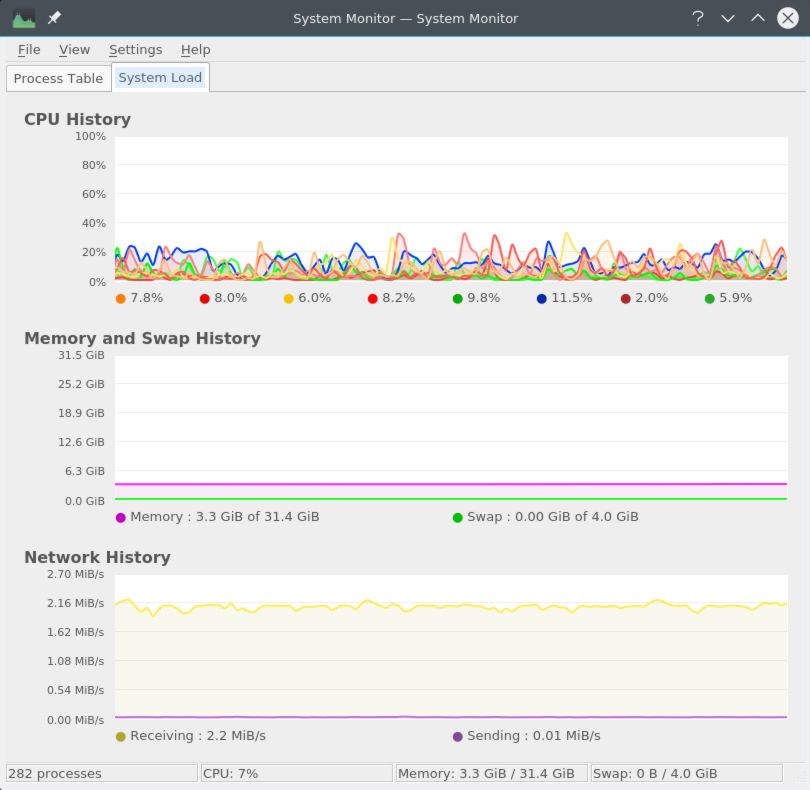Image resolution: width=810 pixels, height=790 pixels.
Task: Select the System Load tab
Action: (x=160, y=78)
